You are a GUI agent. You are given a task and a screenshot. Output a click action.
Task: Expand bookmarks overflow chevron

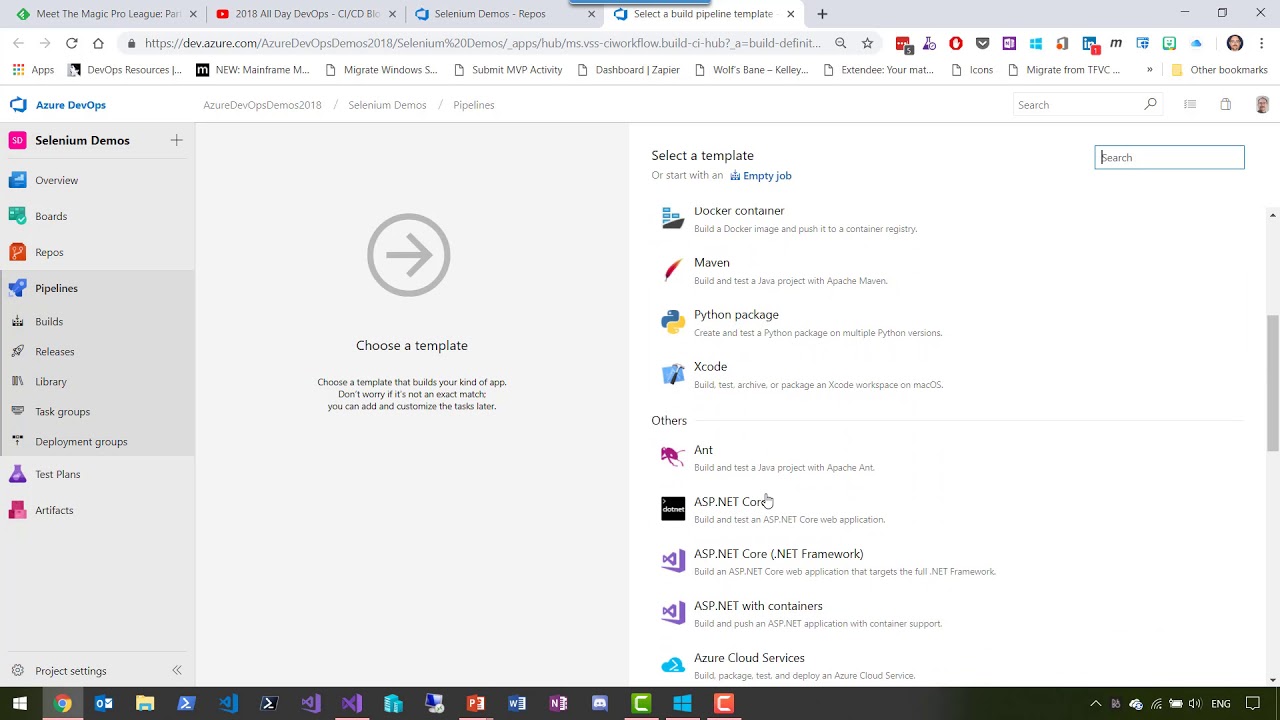[x=1149, y=70]
